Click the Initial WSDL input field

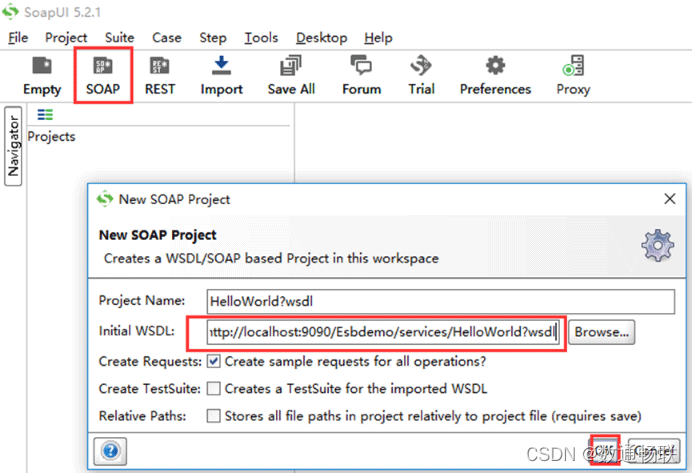383,332
